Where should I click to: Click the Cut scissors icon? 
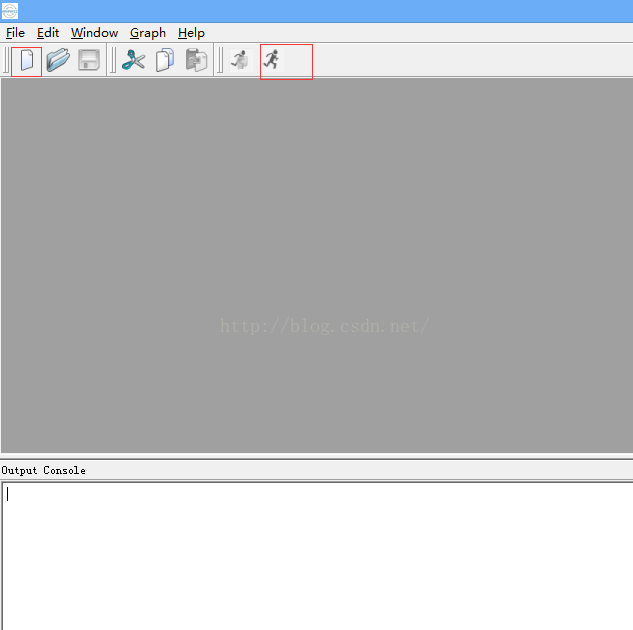(133, 60)
